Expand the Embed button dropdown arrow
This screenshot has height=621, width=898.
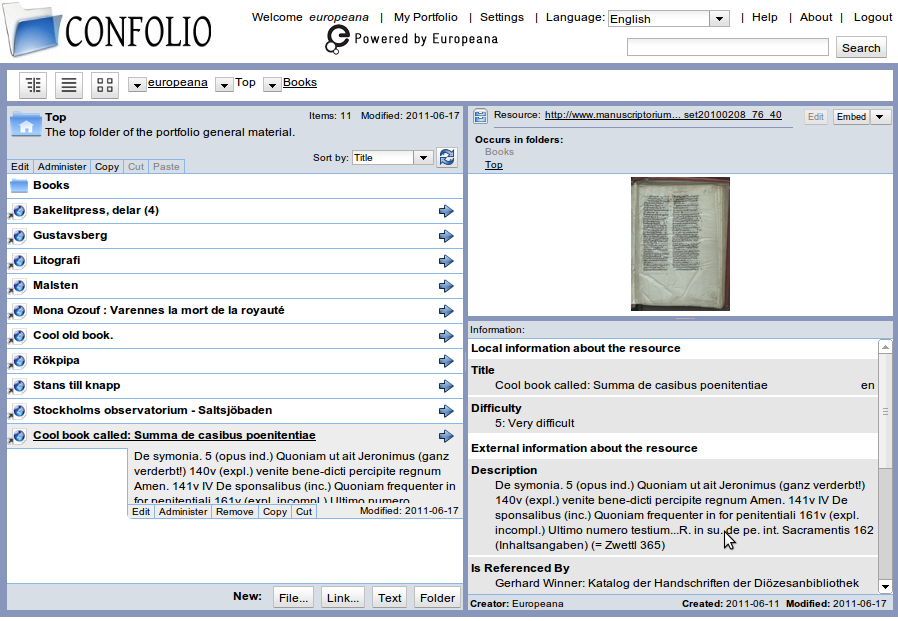point(880,117)
